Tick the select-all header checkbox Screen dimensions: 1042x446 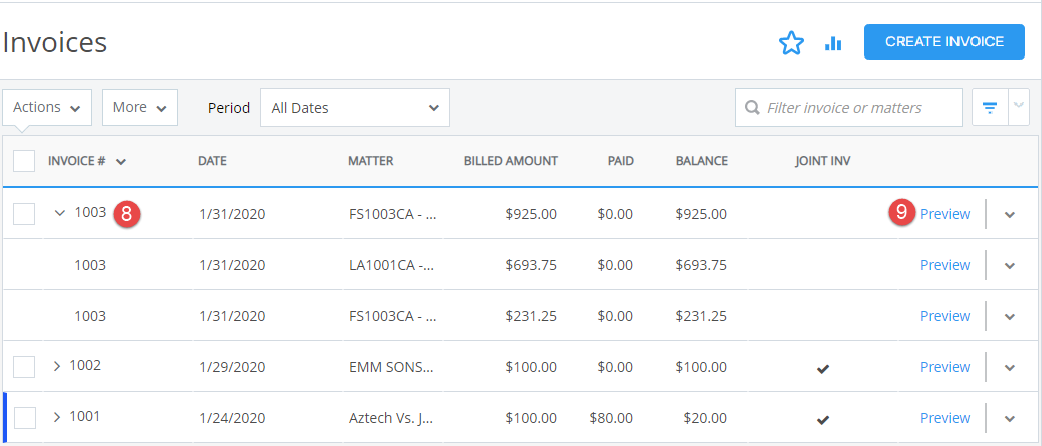[x=24, y=161]
